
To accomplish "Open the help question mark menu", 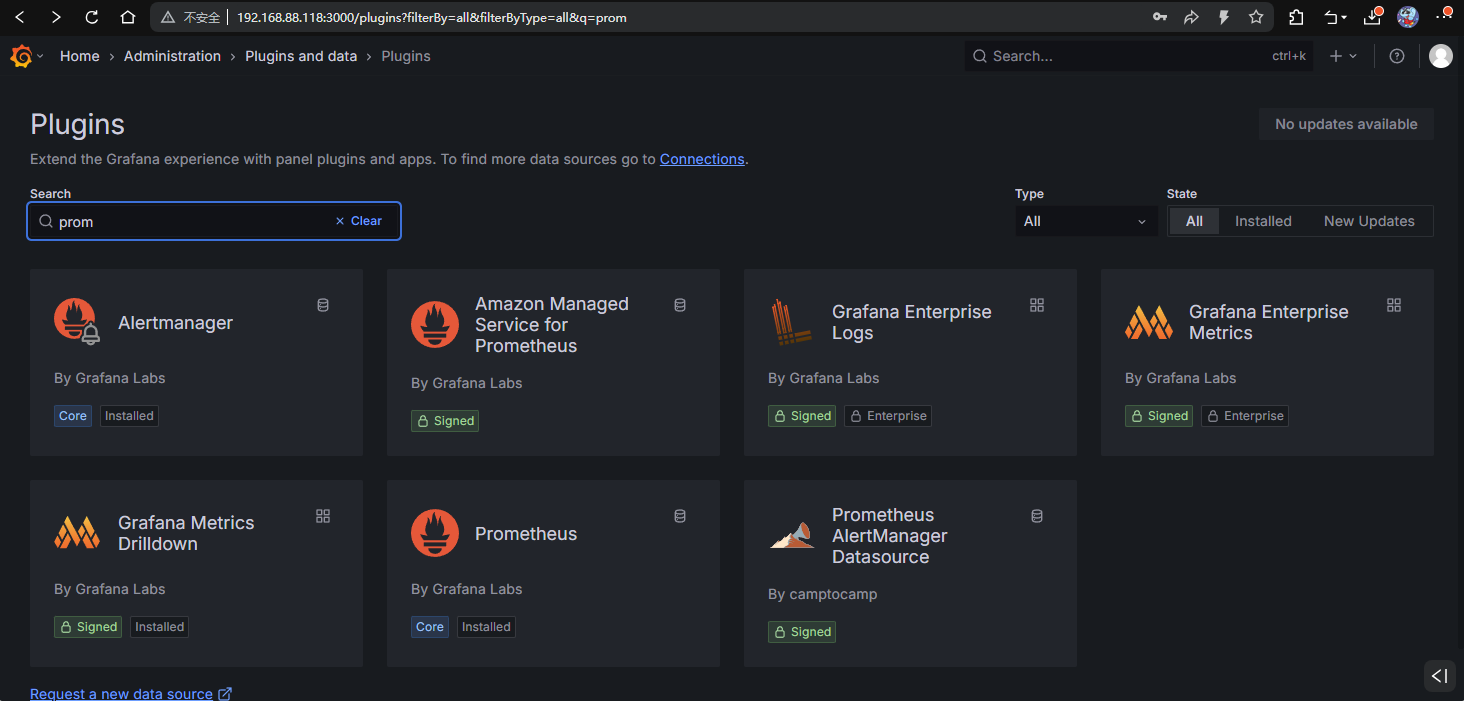I will click(x=1397, y=56).
